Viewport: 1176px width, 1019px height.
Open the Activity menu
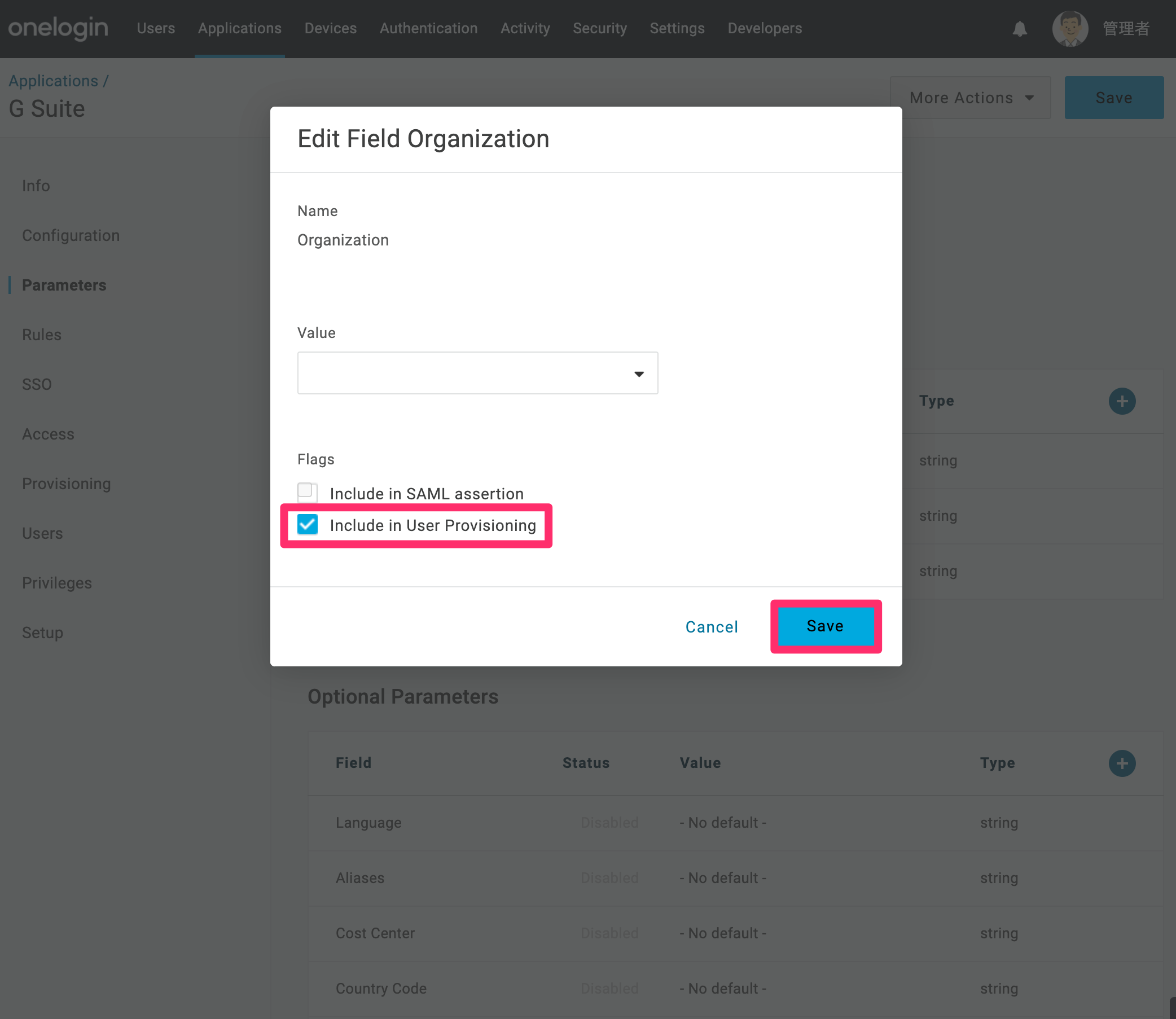[x=525, y=28]
